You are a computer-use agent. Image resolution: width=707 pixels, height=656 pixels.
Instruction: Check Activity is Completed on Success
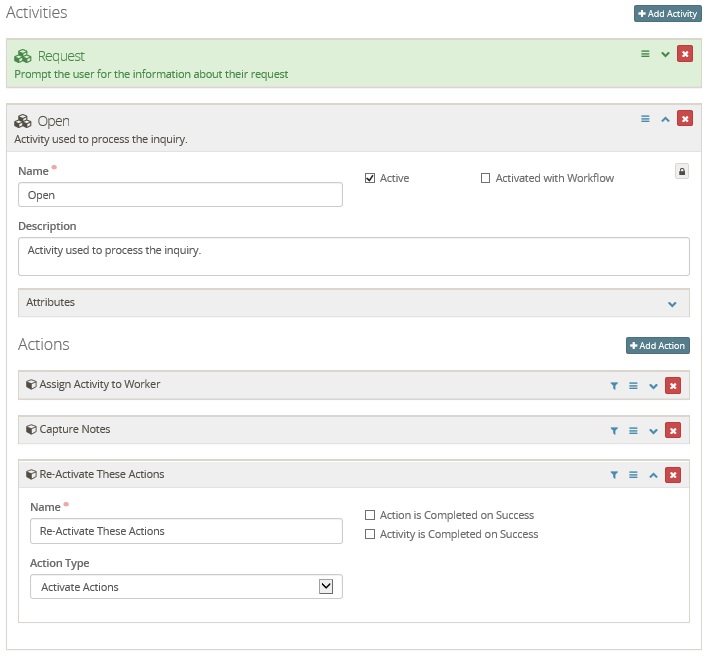pyautogui.click(x=370, y=534)
